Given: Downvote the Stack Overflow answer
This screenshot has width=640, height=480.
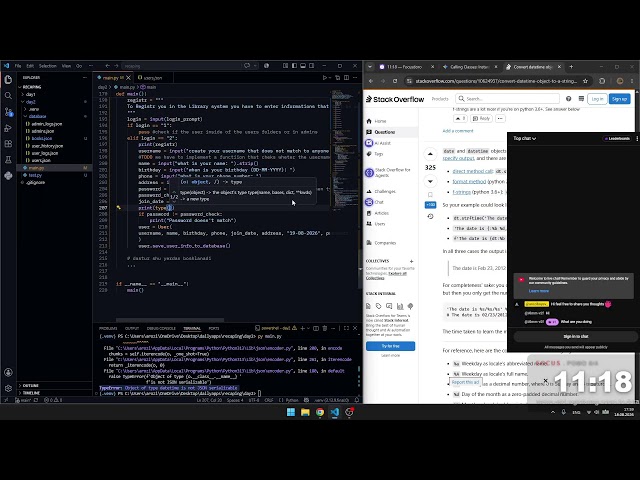Looking at the screenshot, I should point(430,181).
